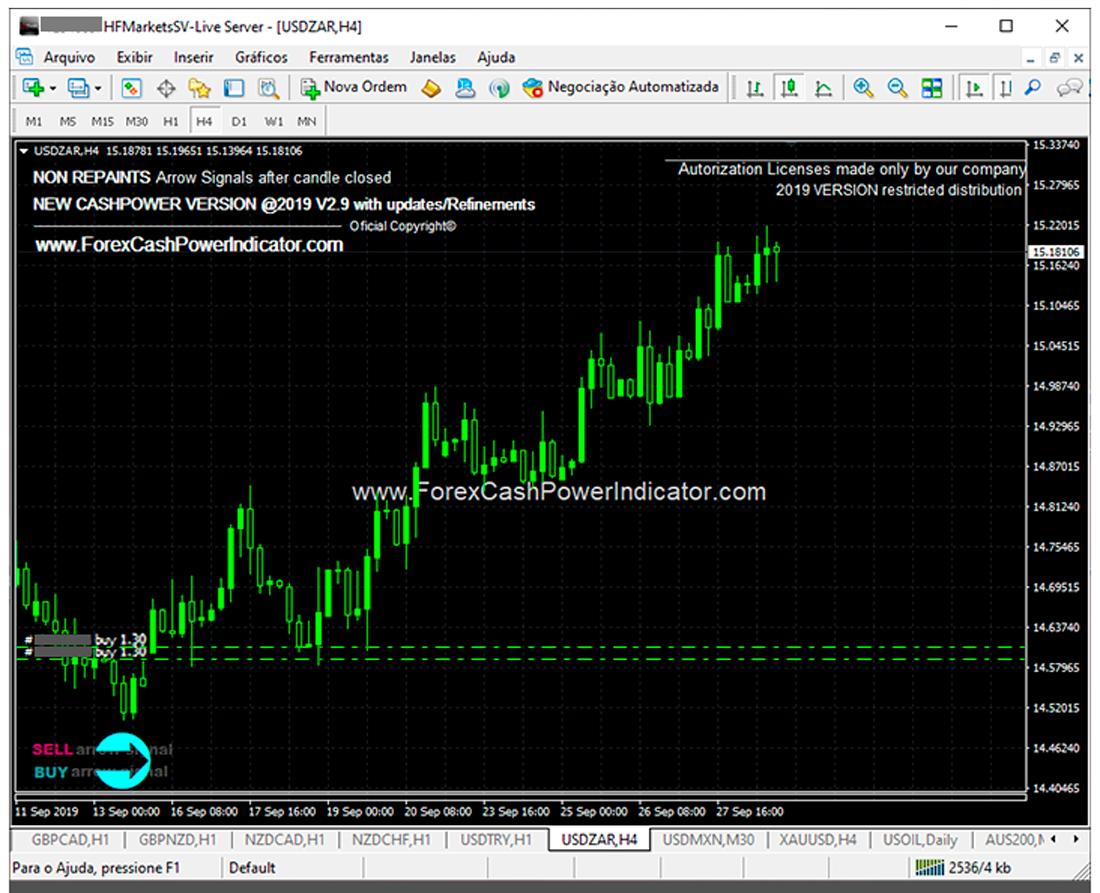This screenshot has width=1100, height=893.
Task: Minimize the inner chart window
Action: click(1030, 59)
